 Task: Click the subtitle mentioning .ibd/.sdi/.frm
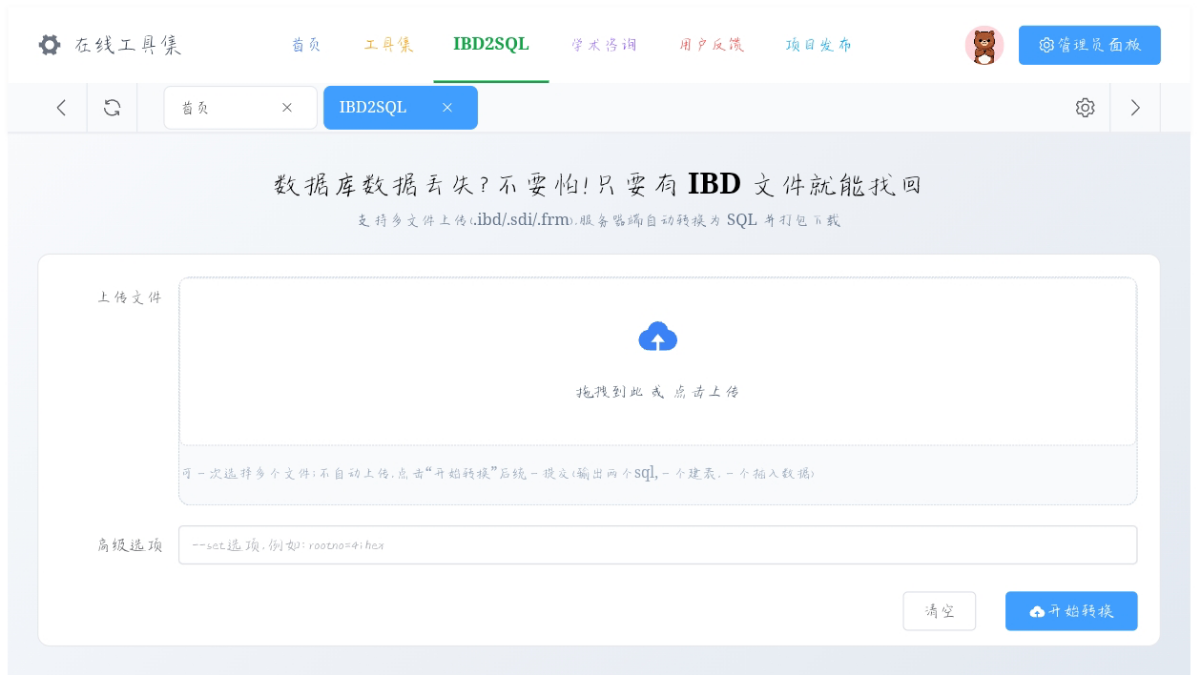pyautogui.click(x=599, y=220)
